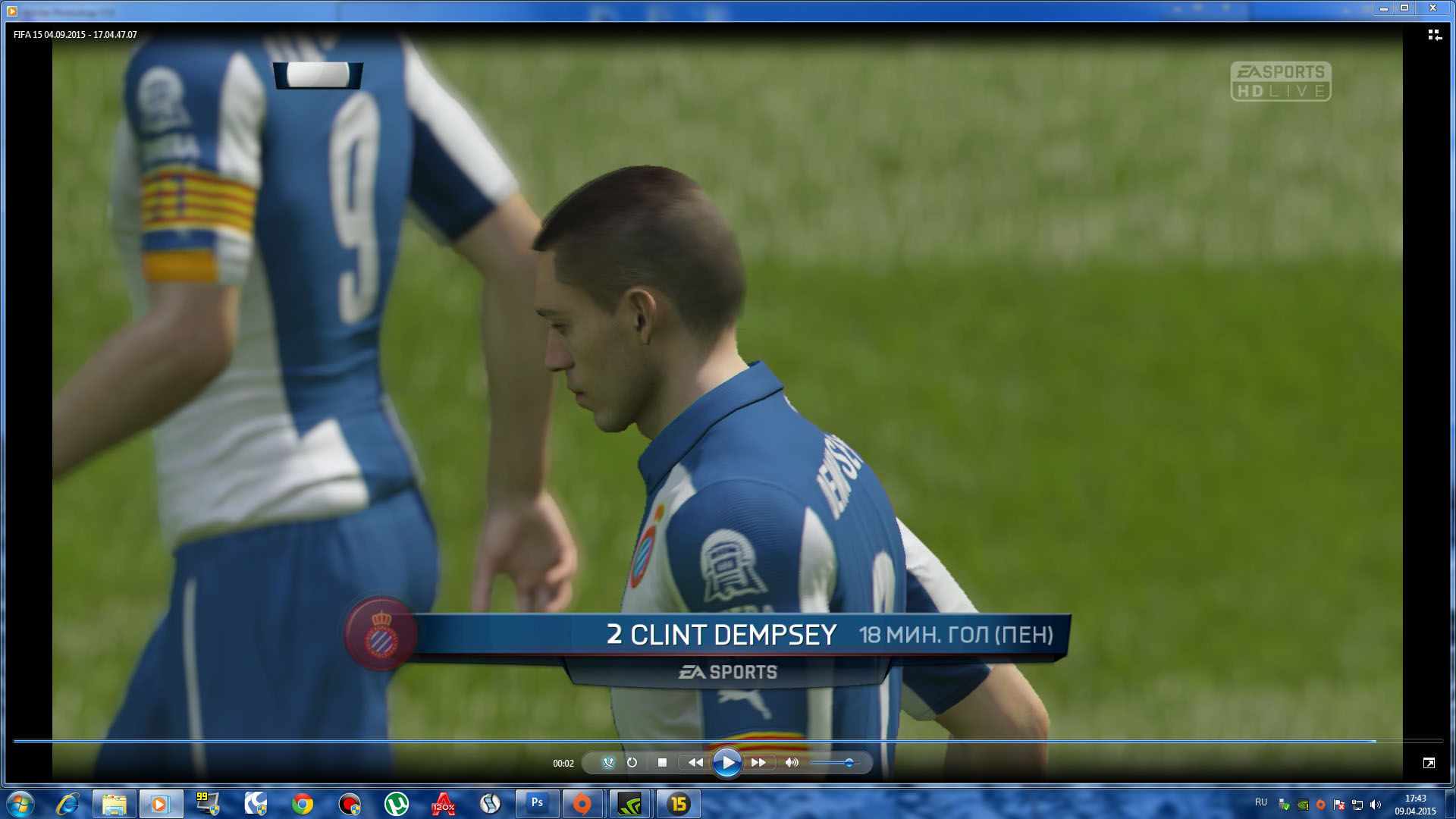
Task: Open NVIDIA tray notification icon
Action: coord(1303,805)
